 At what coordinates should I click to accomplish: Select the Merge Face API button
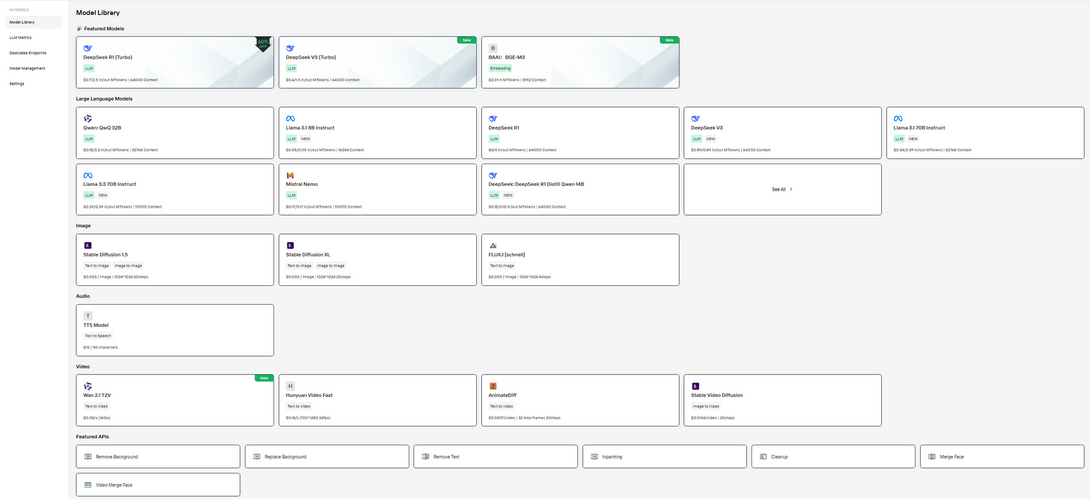coord(1001,456)
